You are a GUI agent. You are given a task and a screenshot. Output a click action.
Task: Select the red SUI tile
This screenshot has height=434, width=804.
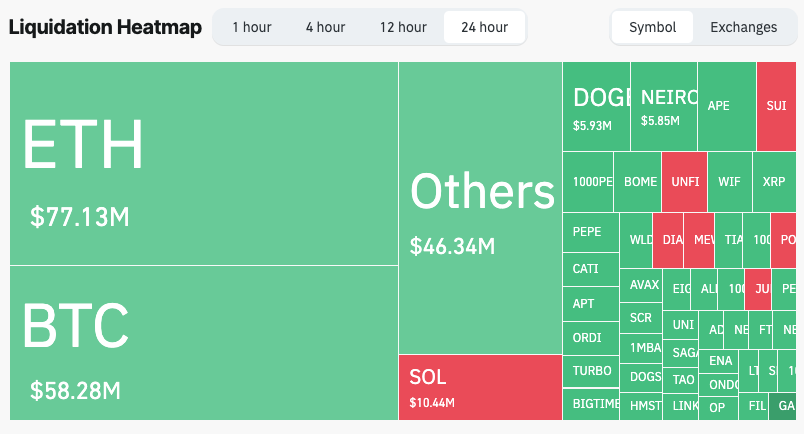776,106
